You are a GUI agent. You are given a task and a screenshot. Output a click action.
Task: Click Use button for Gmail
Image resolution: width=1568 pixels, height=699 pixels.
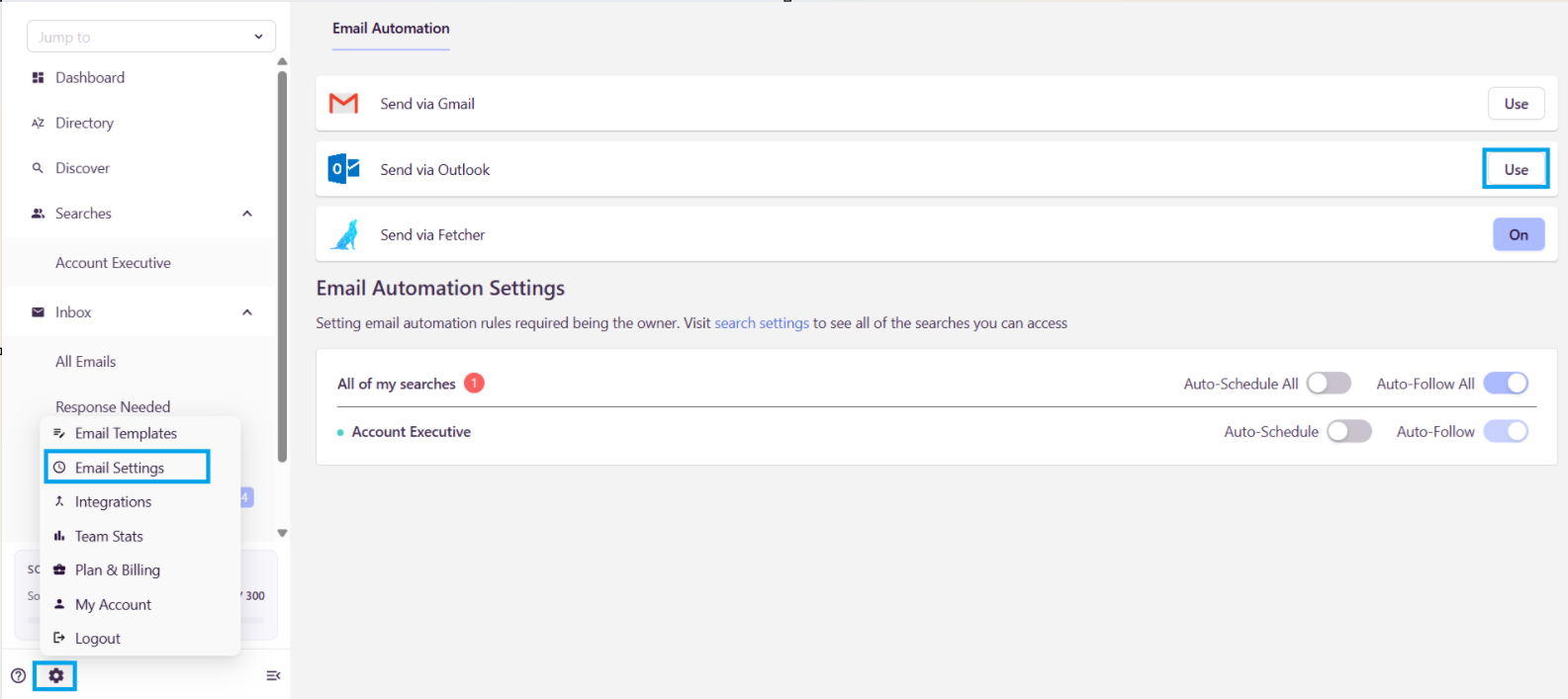1517,104
